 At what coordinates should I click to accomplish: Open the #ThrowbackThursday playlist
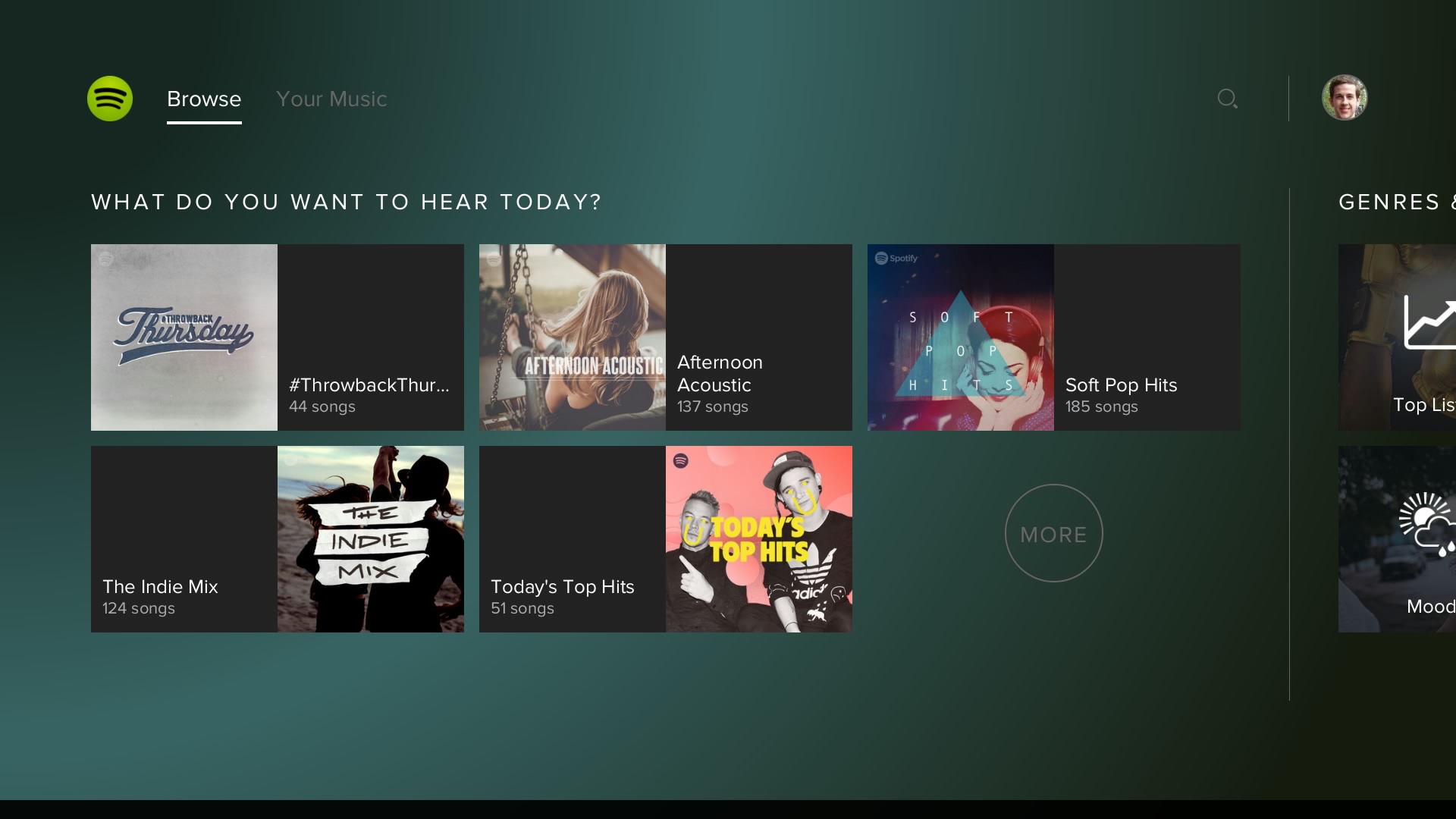[x=370, y=384]
